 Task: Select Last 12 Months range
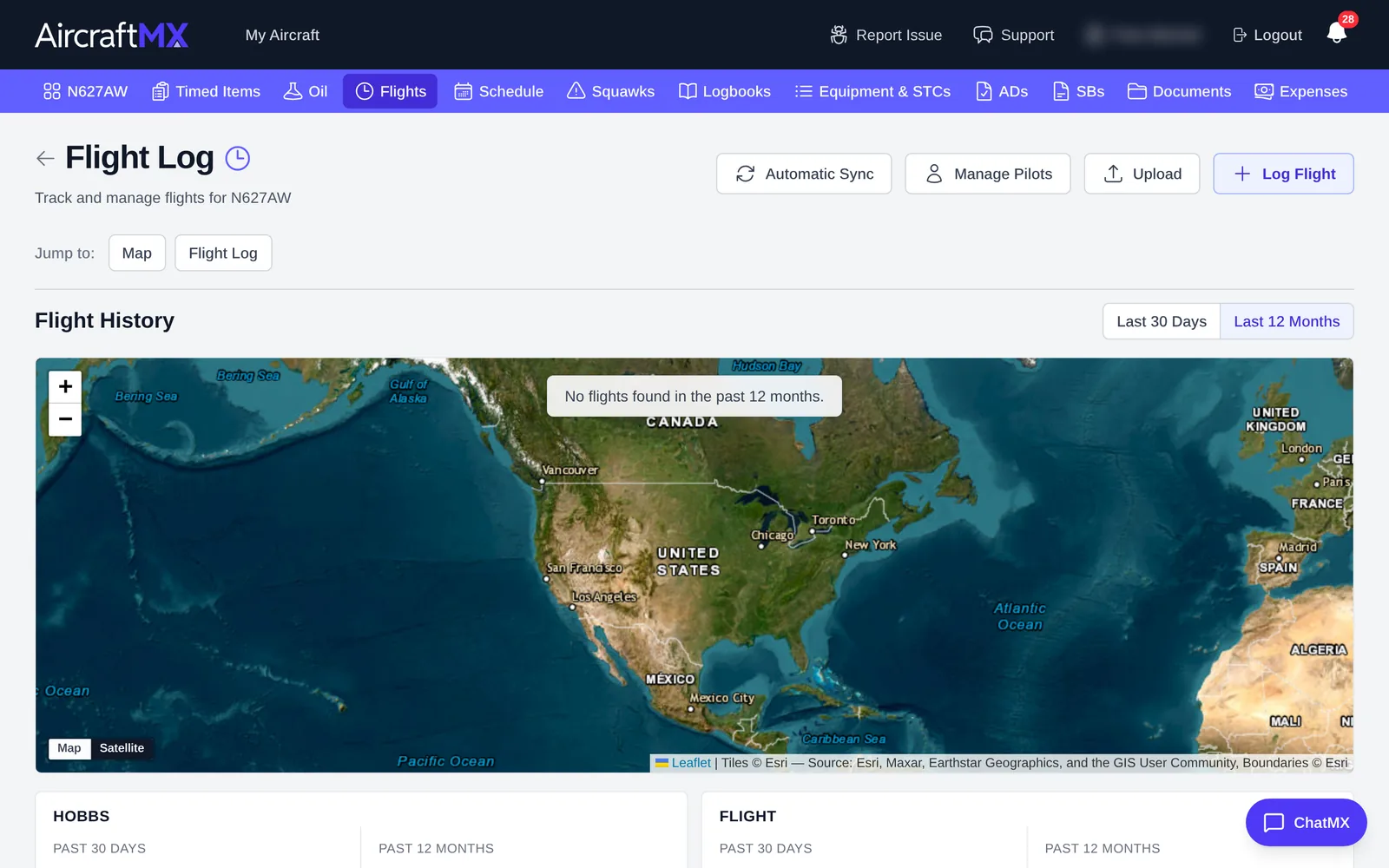click(1287, 321)
